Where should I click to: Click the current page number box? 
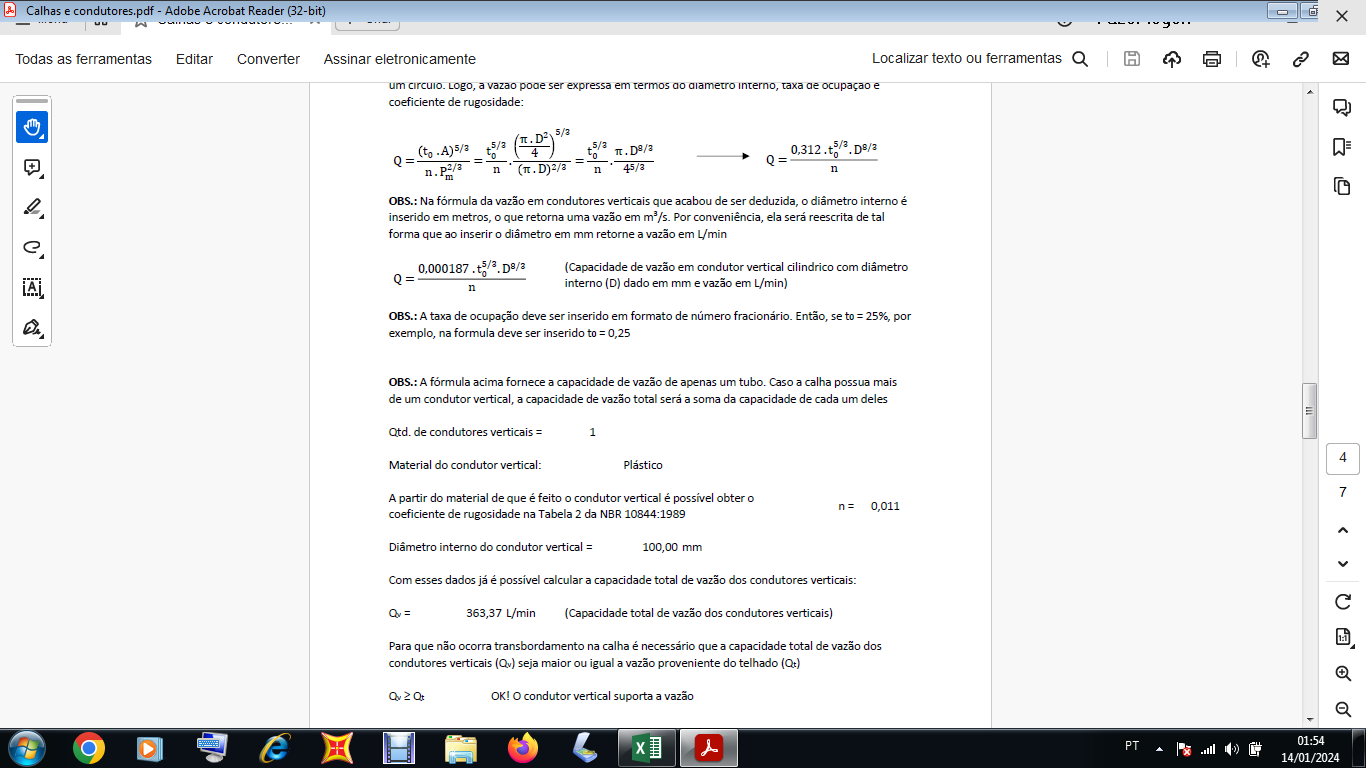pos(1342,459)
